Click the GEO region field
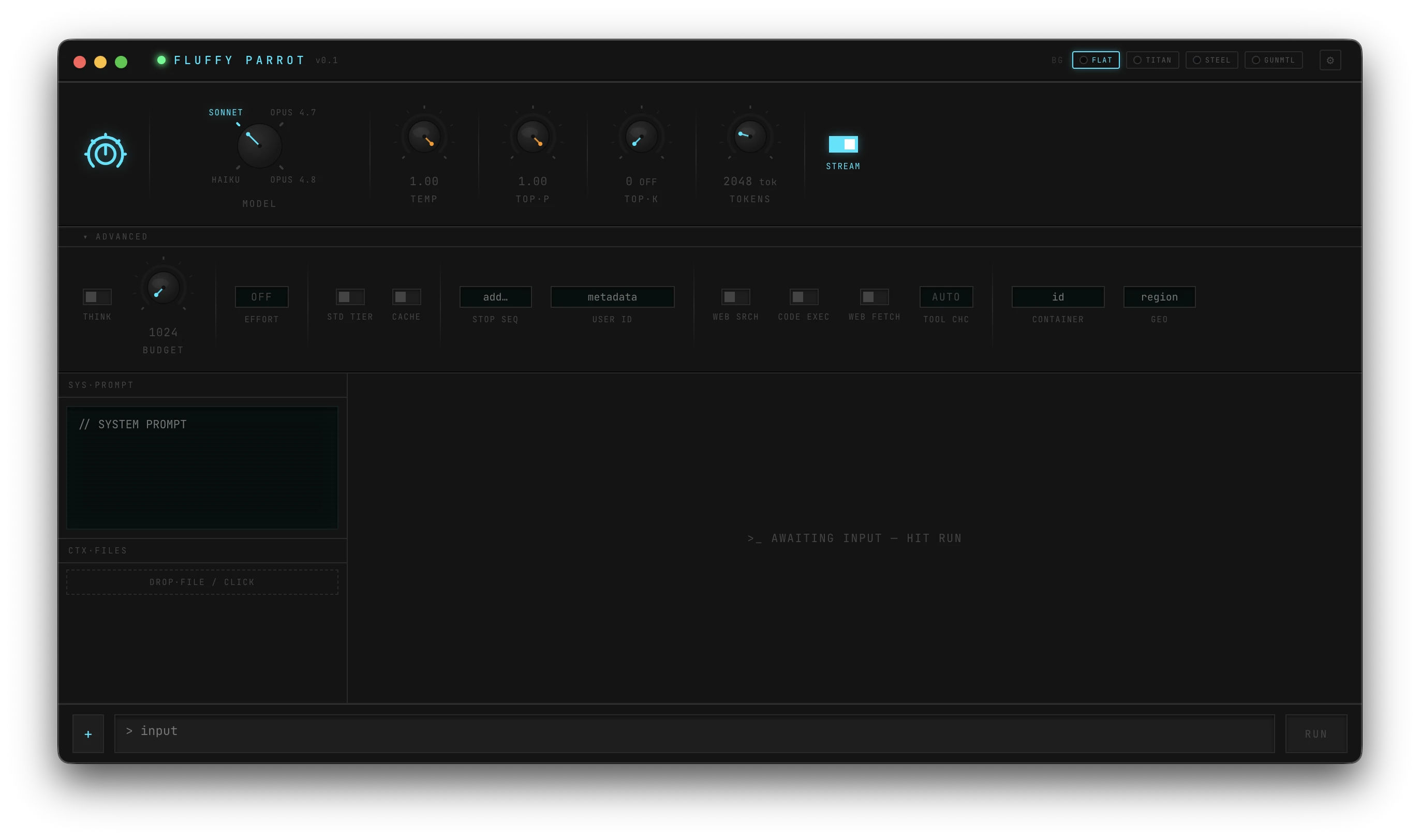 [x=1159, y=296]
